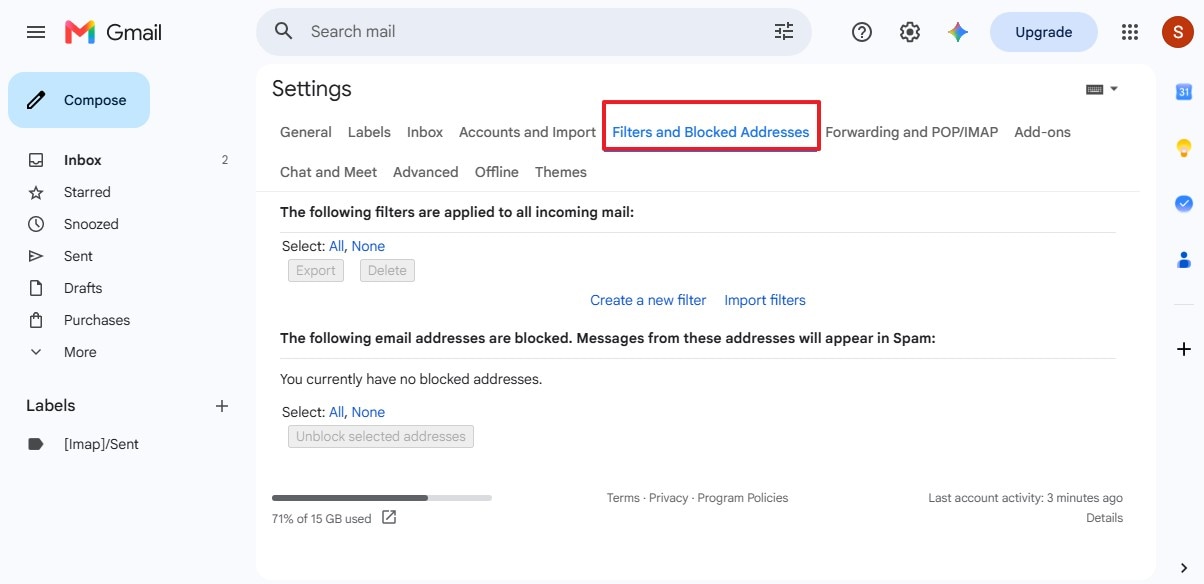Open the Inbox settings tab
This screenshot has width=1204, height=584.
pos(425,132)
